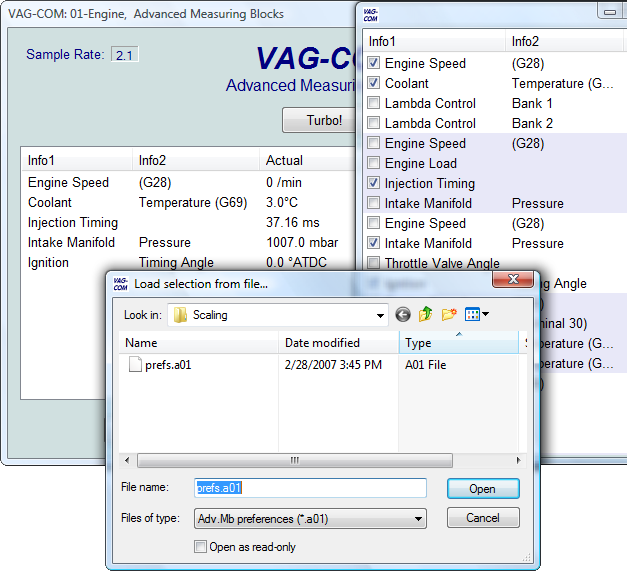627x571 pixels.
Task: Click horizontal scrollbar thumb in file list
Action: pos(295,460)
